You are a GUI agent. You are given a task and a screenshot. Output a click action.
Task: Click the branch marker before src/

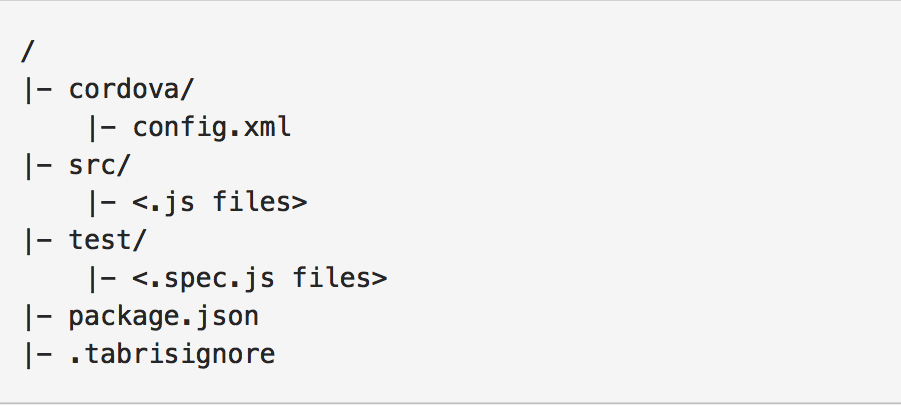pyautogui.click(x=38, y=166)
